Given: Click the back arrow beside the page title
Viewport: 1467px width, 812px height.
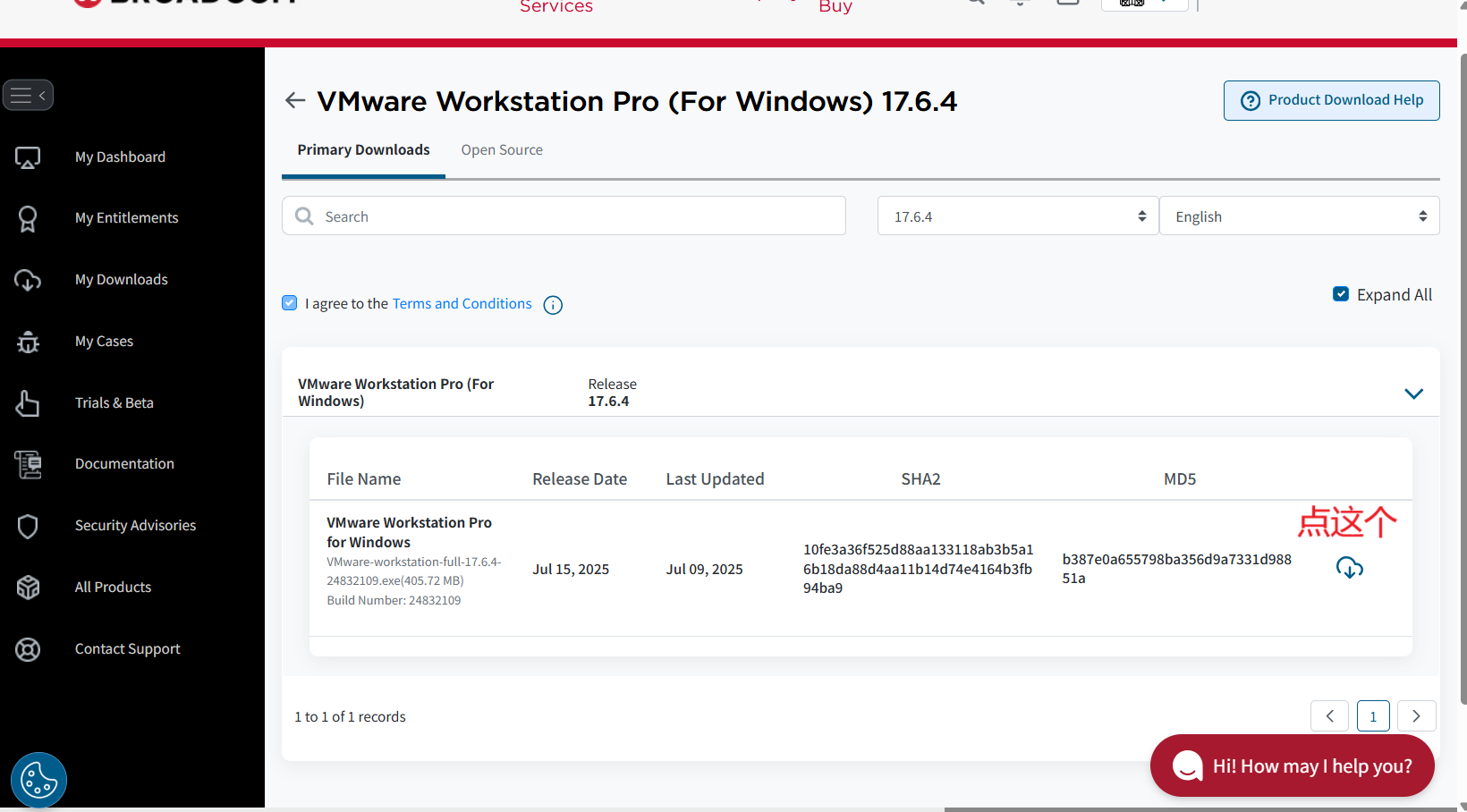Looking at the screenshot, I should pos(295,100).
